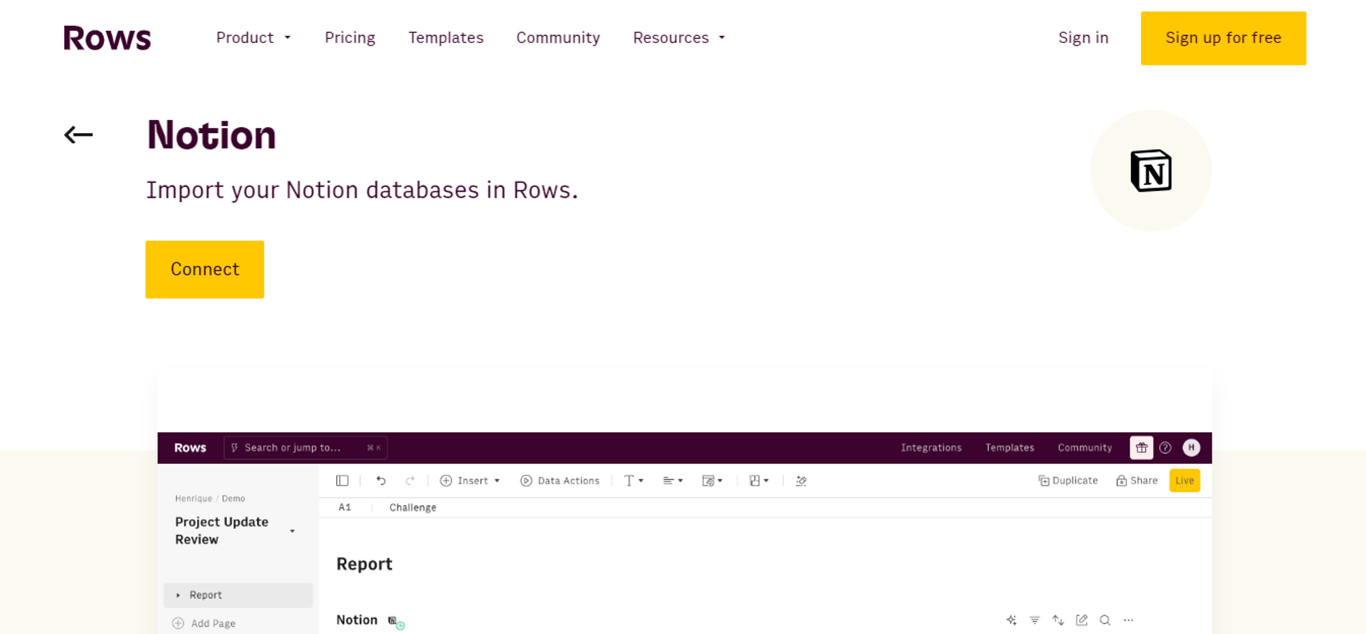This screenshot has height=634, width=1366.
Task: Click the Duplicate button
Action: coord(1068,481)
